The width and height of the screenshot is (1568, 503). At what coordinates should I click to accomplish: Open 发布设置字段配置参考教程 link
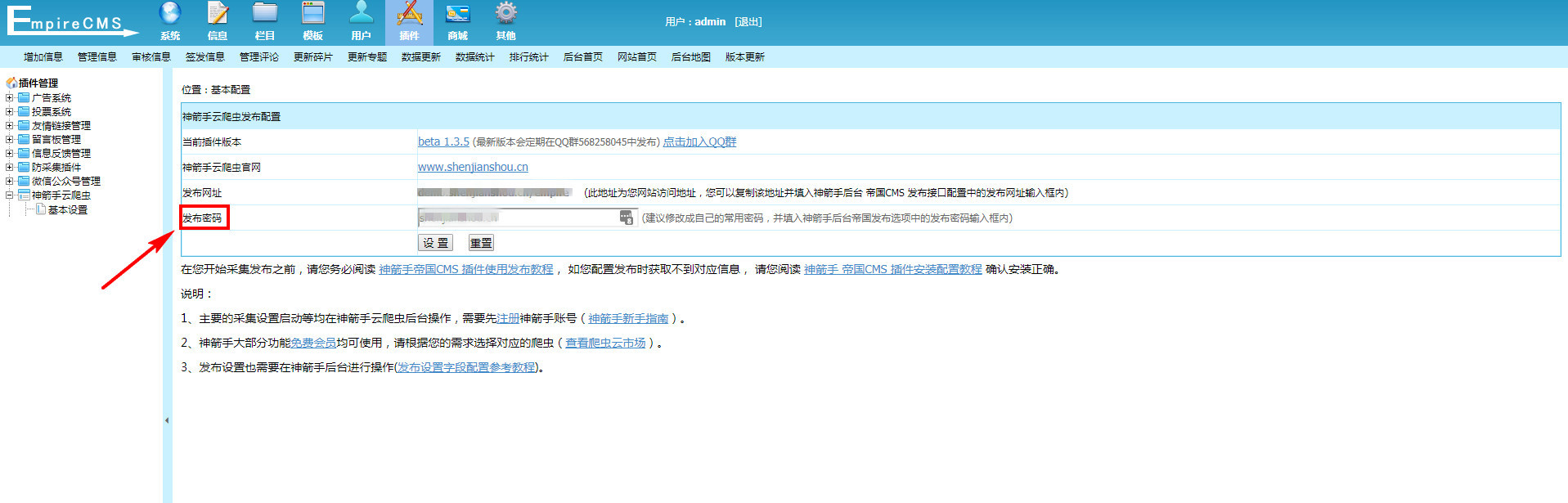coord(466,367)
